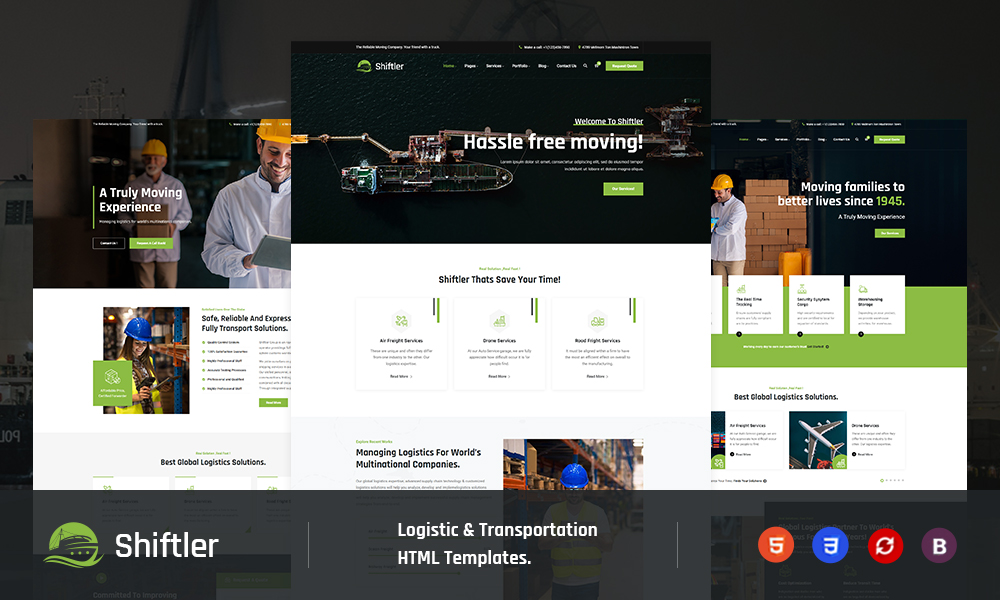The width and height of the screenshot is (1000, 600).
Task: Open Contact Us in center navigation
Action: click(x=566, y=66)
